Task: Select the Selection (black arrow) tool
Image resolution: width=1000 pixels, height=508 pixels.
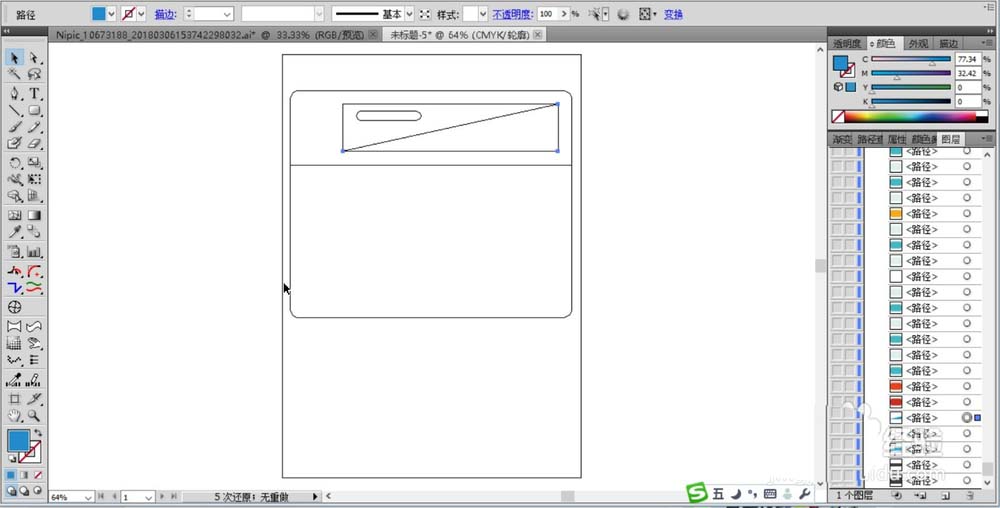Action: 15,58
